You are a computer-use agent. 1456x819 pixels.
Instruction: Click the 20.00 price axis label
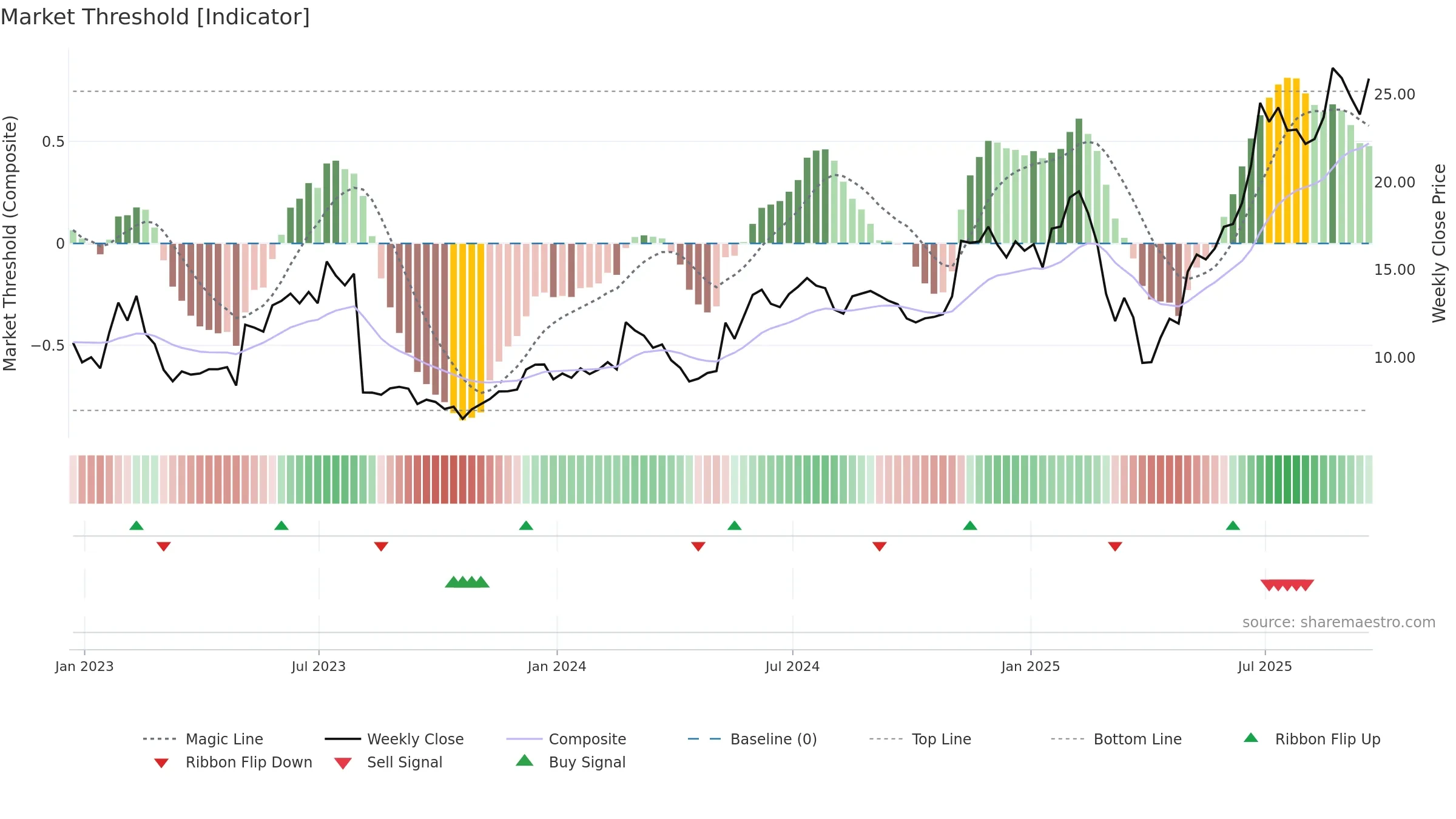coord(1395,182)
